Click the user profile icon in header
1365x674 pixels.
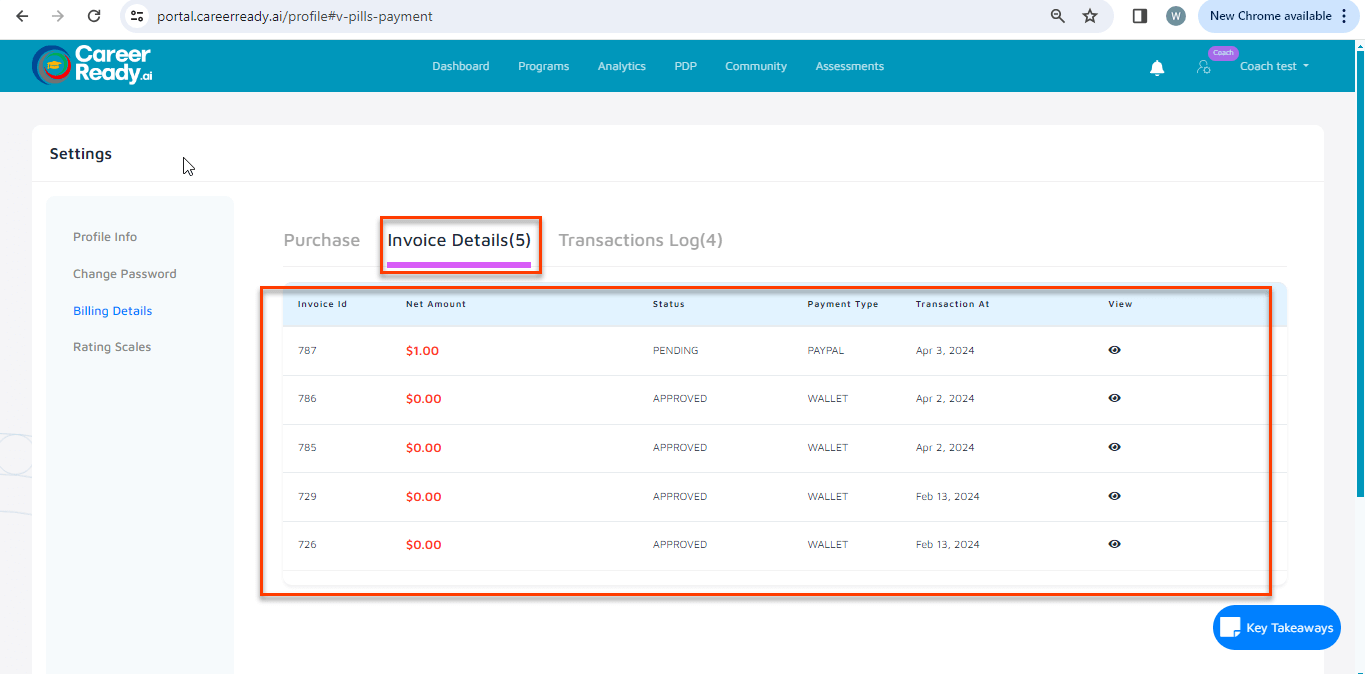(1203, 67)
